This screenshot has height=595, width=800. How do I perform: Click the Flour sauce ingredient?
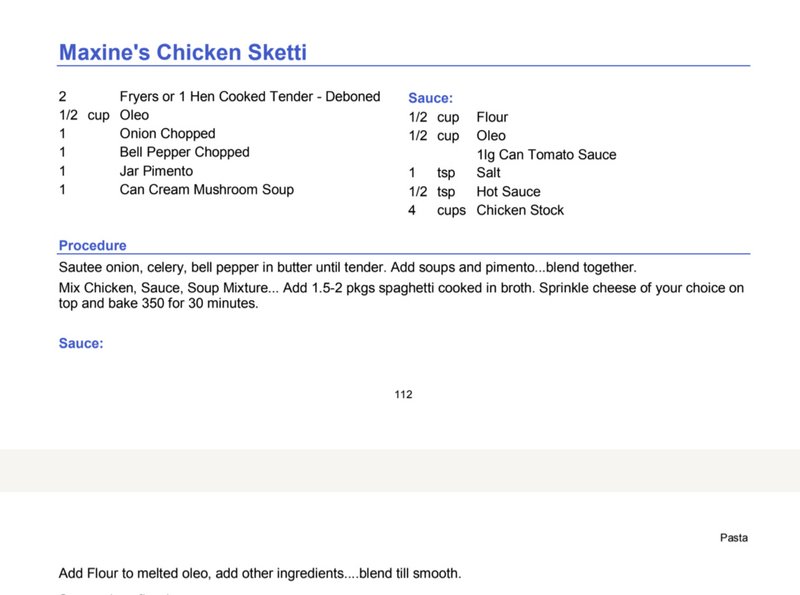coord(492,117)
